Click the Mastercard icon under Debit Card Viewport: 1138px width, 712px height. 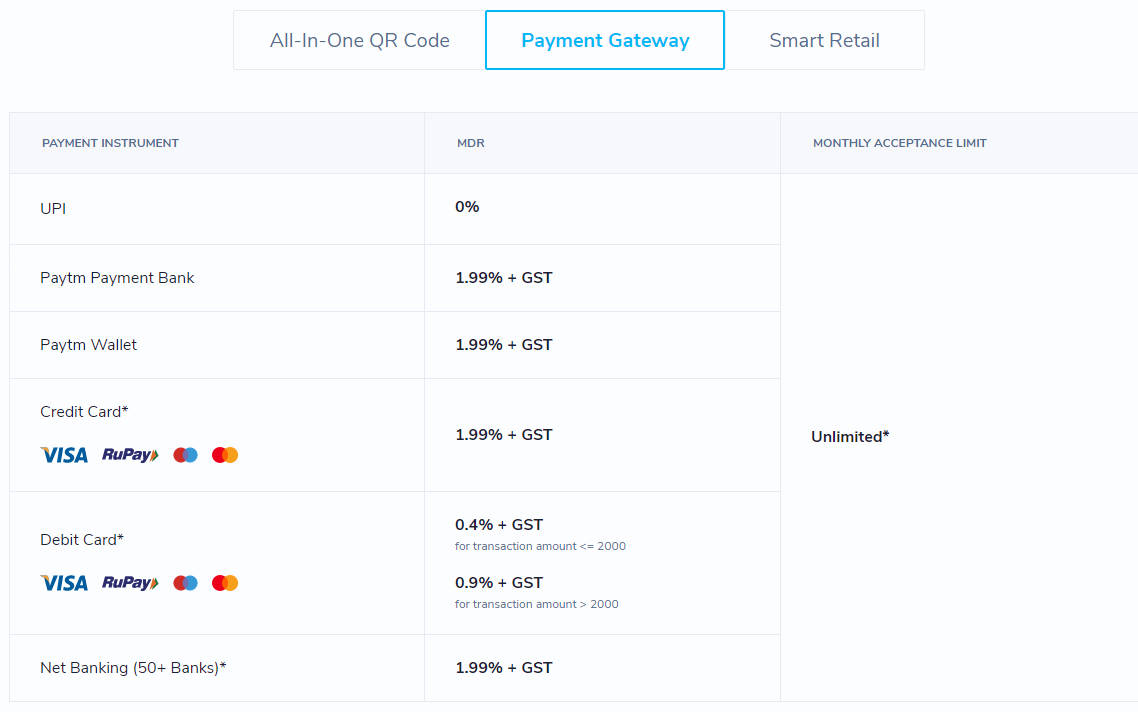pos(185,582)
